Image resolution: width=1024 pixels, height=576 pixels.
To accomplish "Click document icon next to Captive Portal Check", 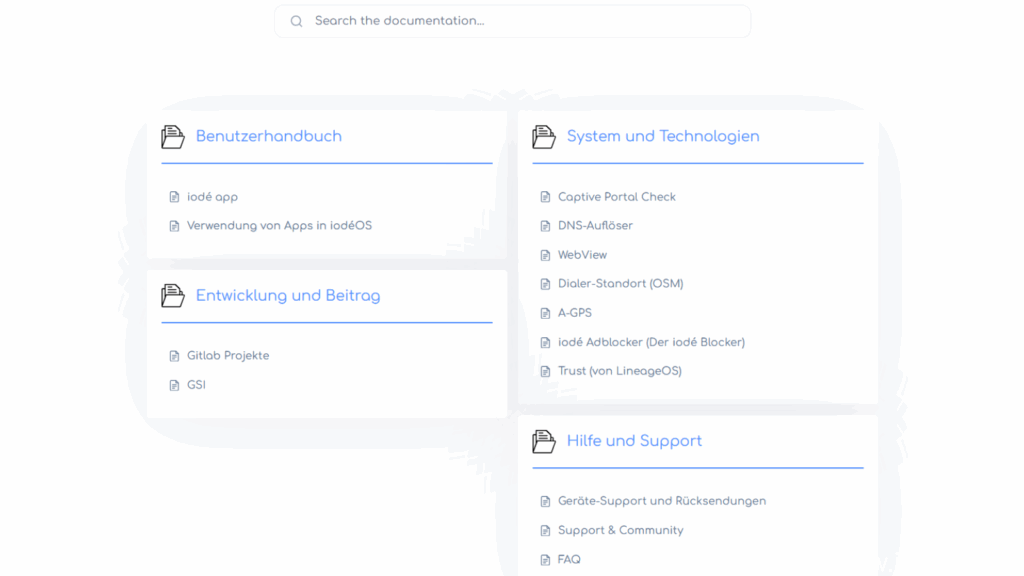I will [x=545, y=197].
